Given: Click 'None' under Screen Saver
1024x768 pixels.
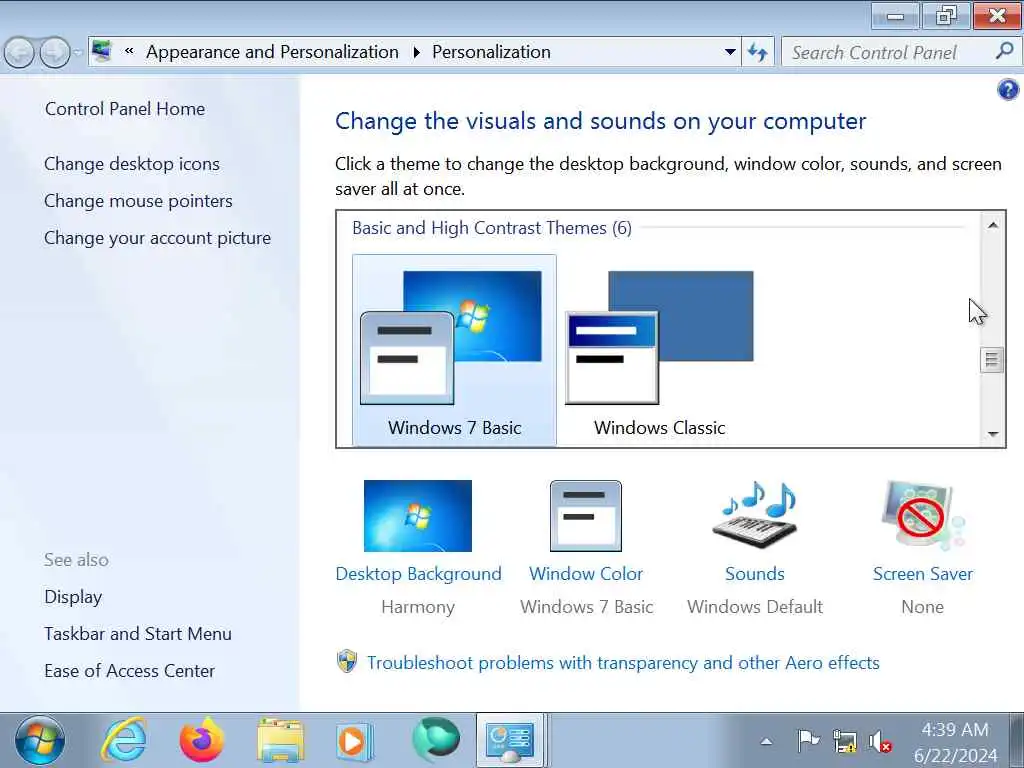Looking at the screenshot, I should (x=922, y=607).
